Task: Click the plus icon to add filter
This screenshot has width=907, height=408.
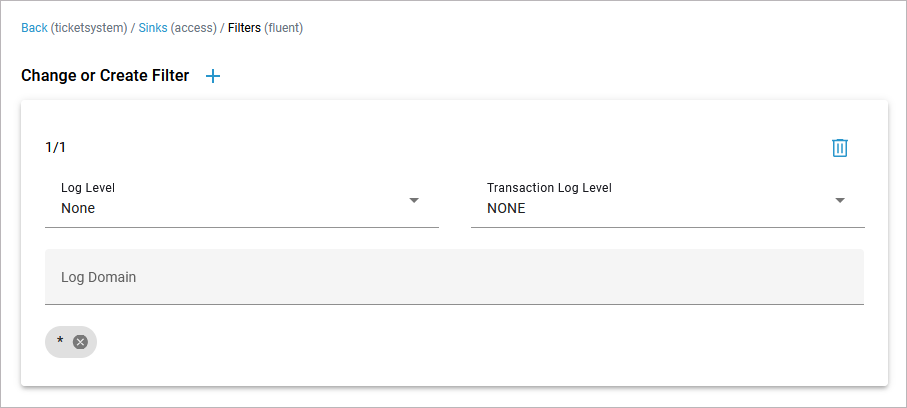Action: (212, 76)
